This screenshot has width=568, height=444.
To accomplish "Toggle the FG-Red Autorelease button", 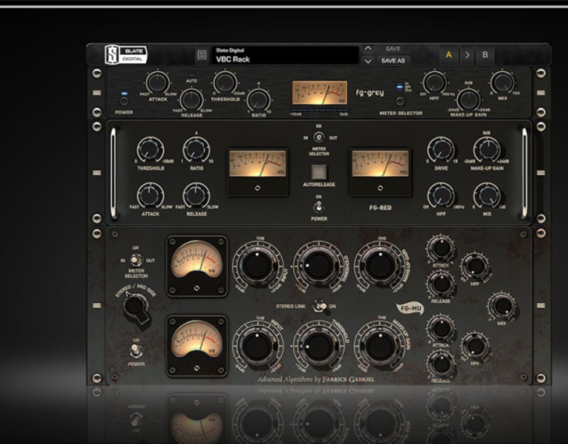I will pos(319,172).
